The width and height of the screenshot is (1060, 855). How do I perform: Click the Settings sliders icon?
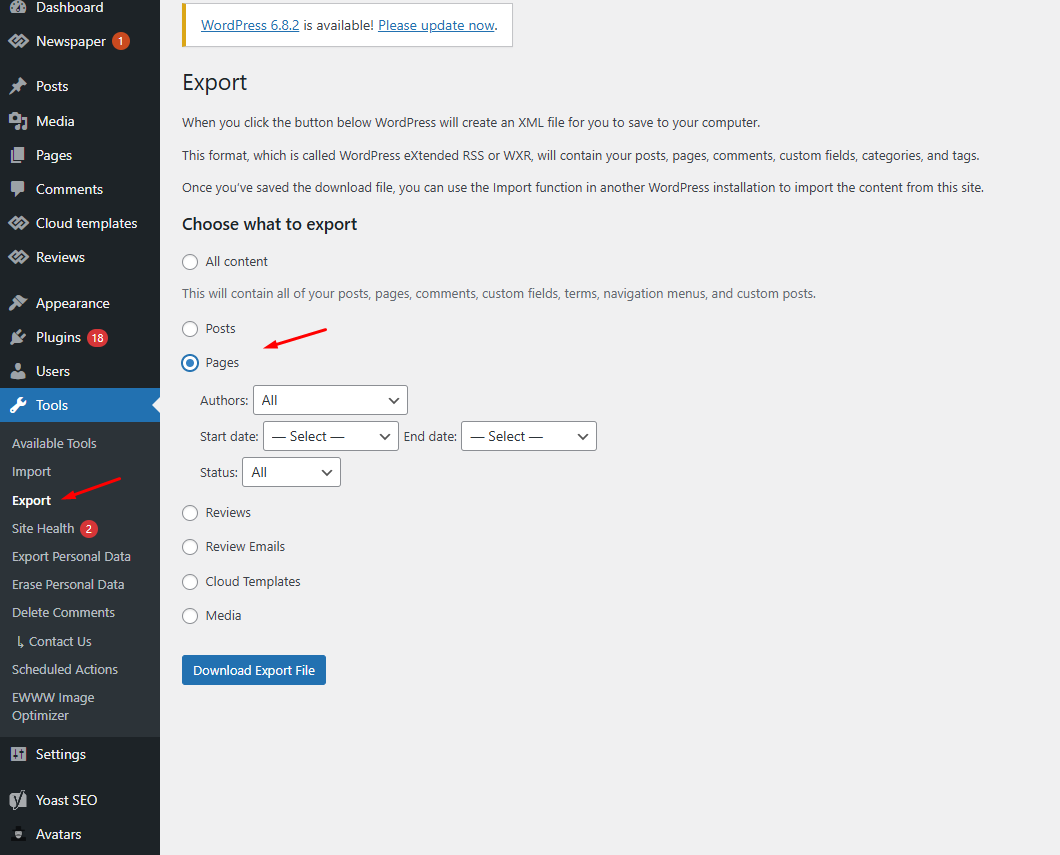18,754
